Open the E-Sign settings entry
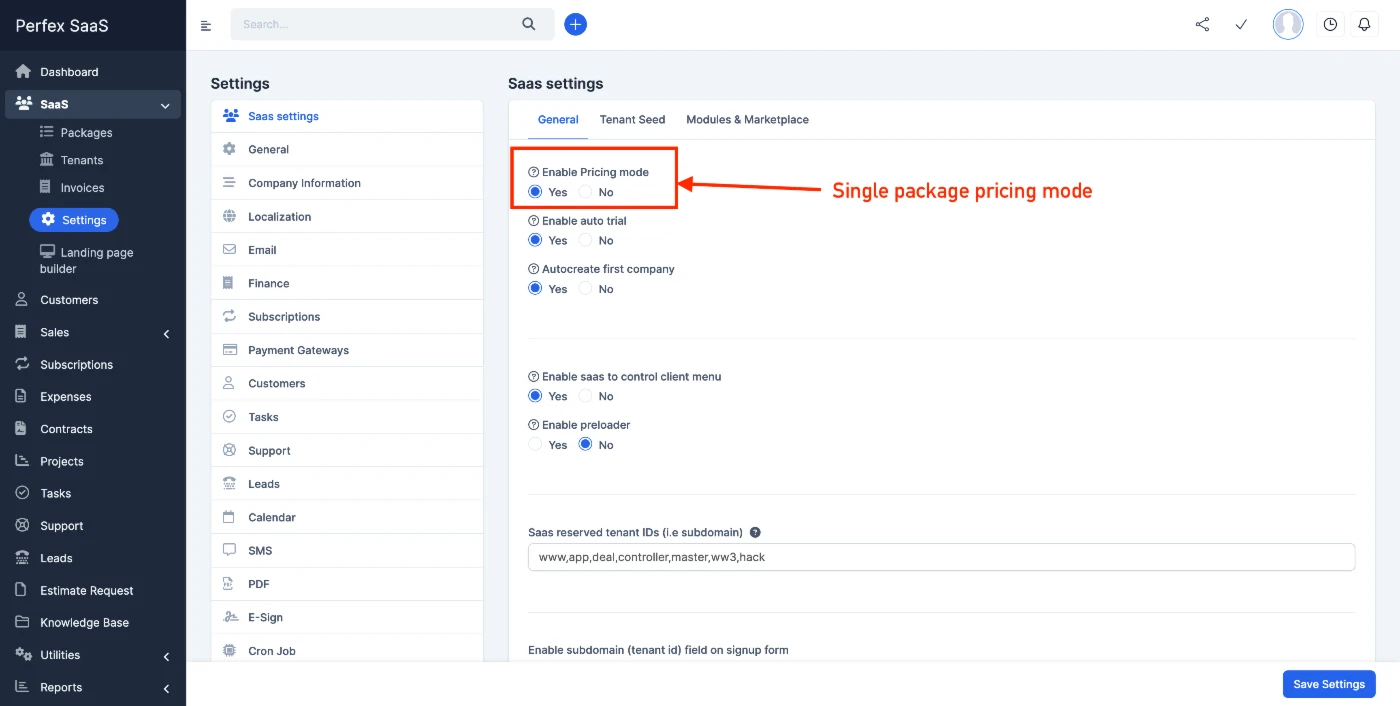1400x706 pixels. pyautogui.click(x=347, y=617)
